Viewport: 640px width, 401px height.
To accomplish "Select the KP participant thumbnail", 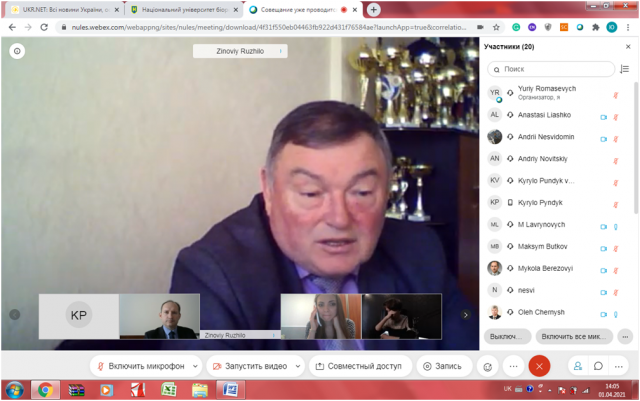I will [x=79, y=316].
